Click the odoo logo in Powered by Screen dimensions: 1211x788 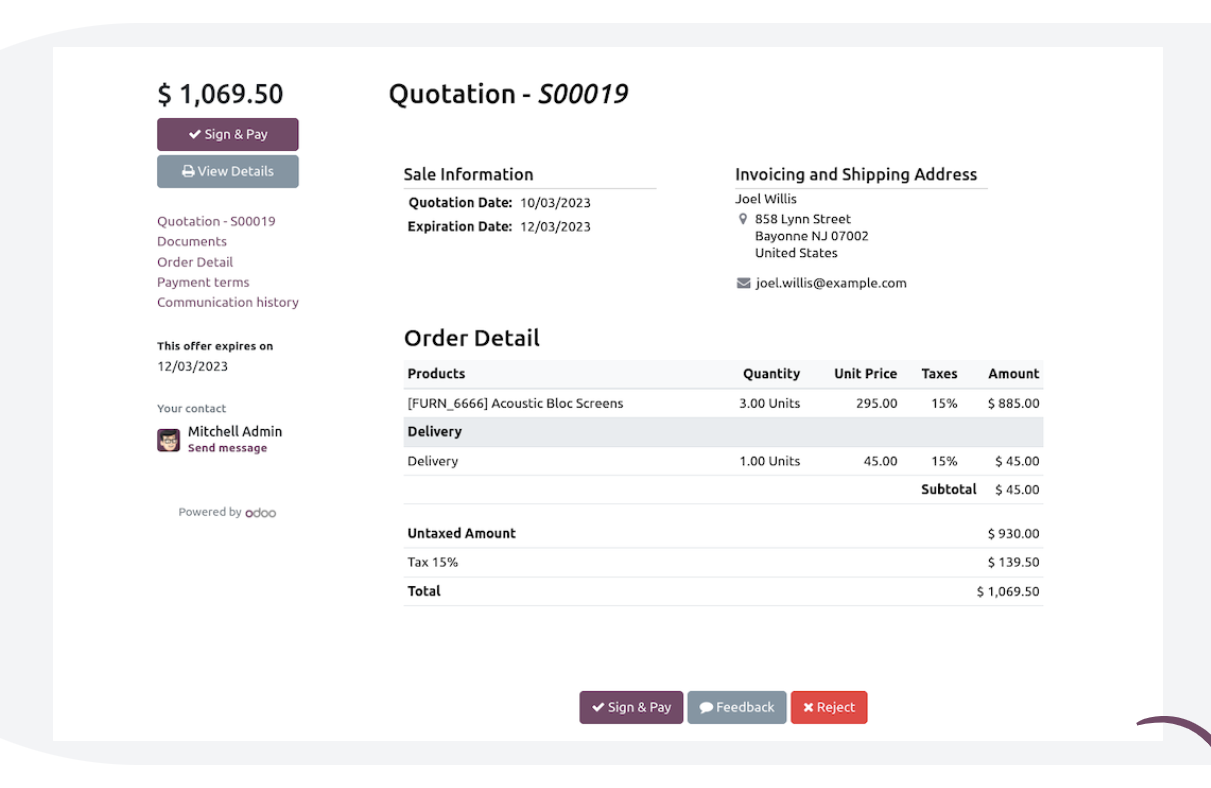point(261,512)
